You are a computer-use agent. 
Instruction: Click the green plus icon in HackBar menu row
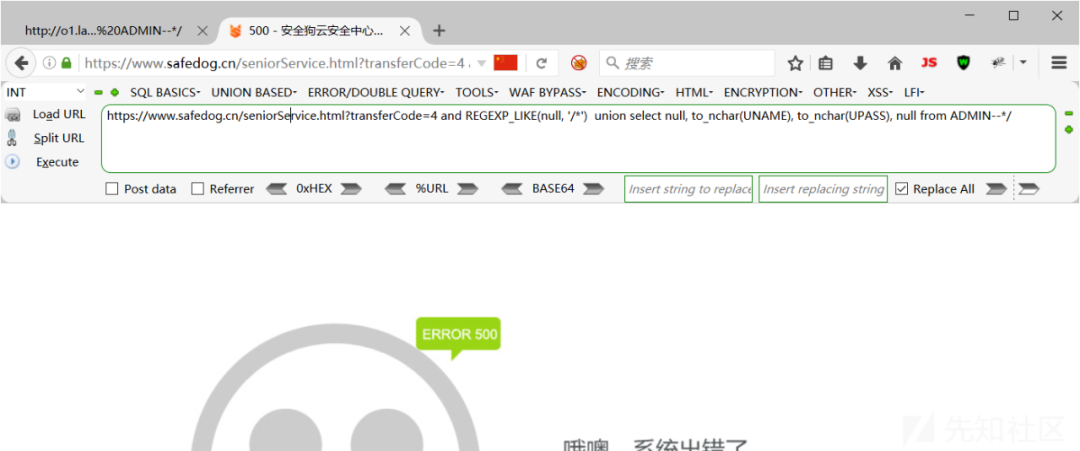114,92
